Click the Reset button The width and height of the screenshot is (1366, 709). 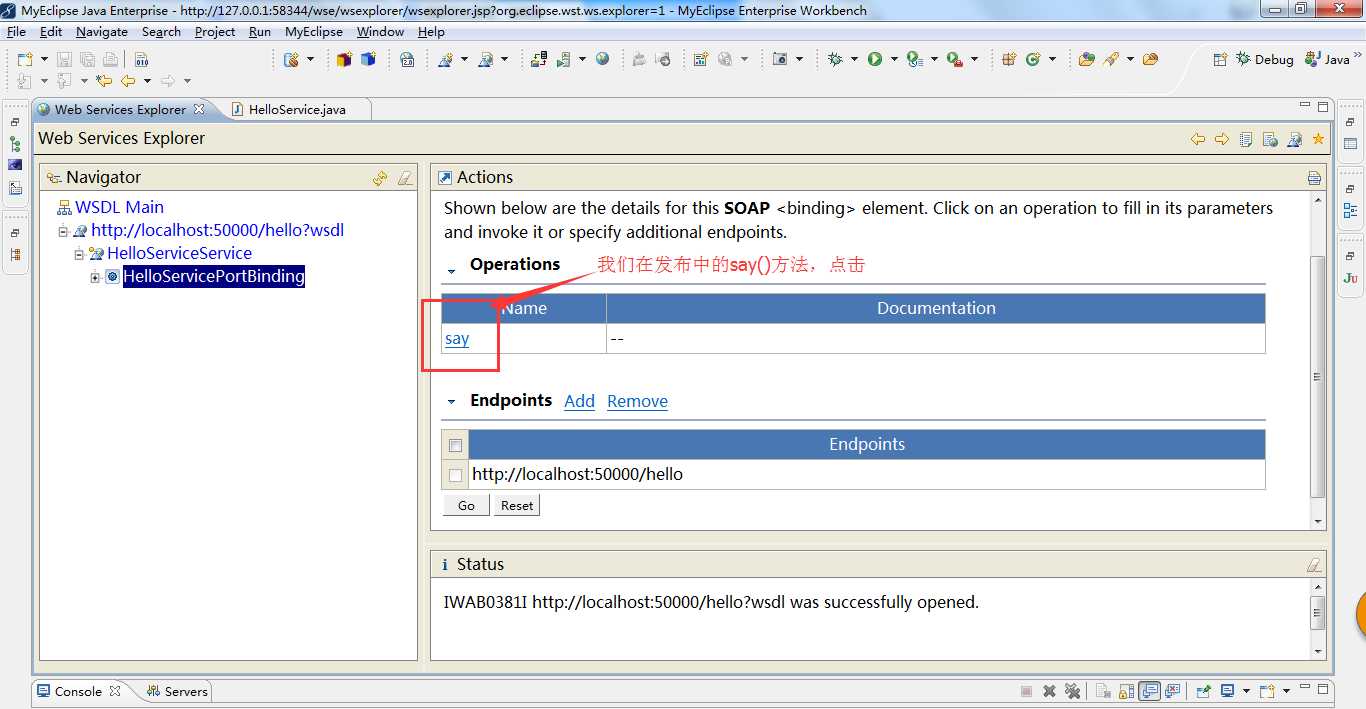[517, 505]
